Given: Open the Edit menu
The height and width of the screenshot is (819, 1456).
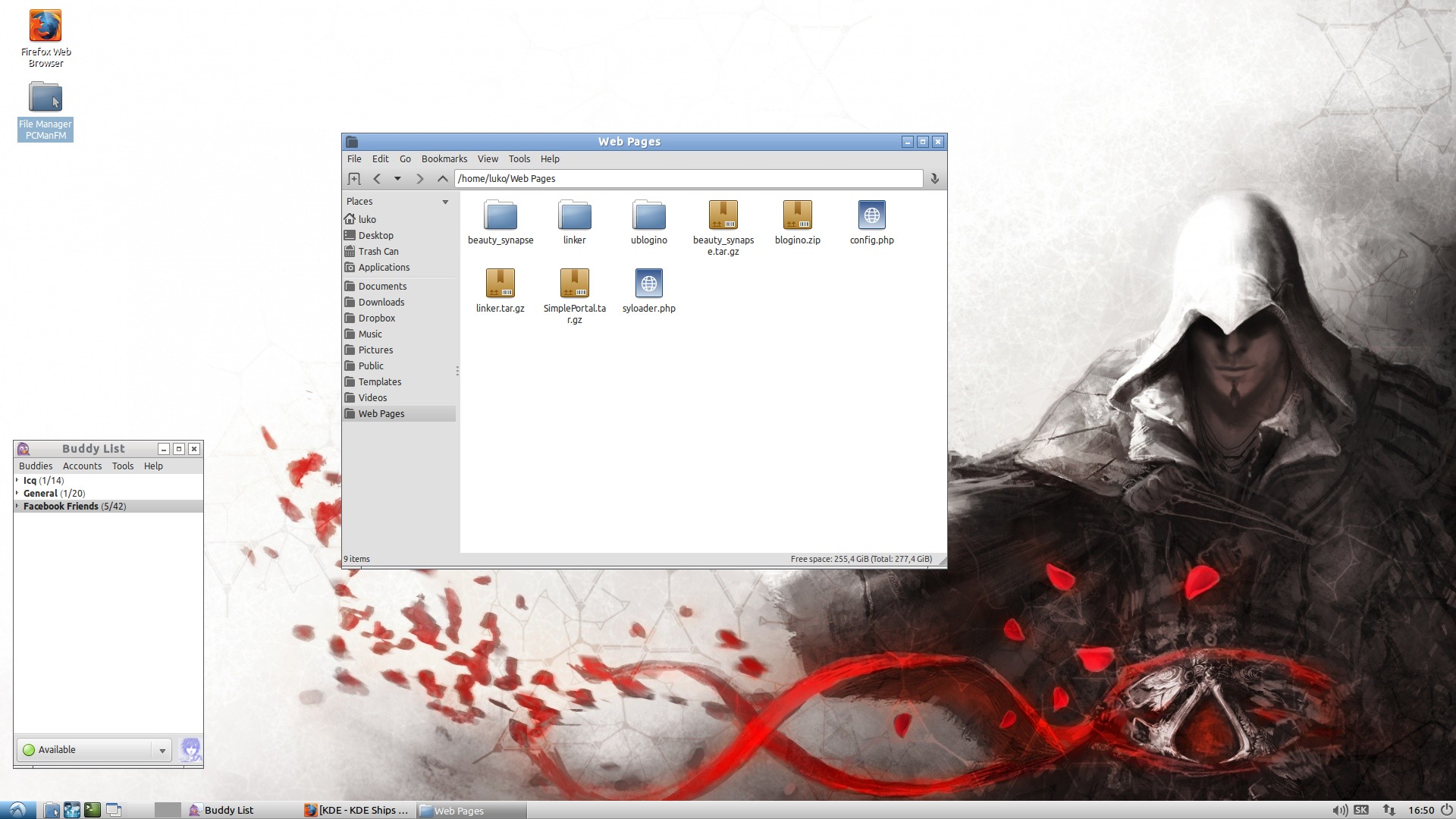Looking at the screenshot, I should pos(380,159).
